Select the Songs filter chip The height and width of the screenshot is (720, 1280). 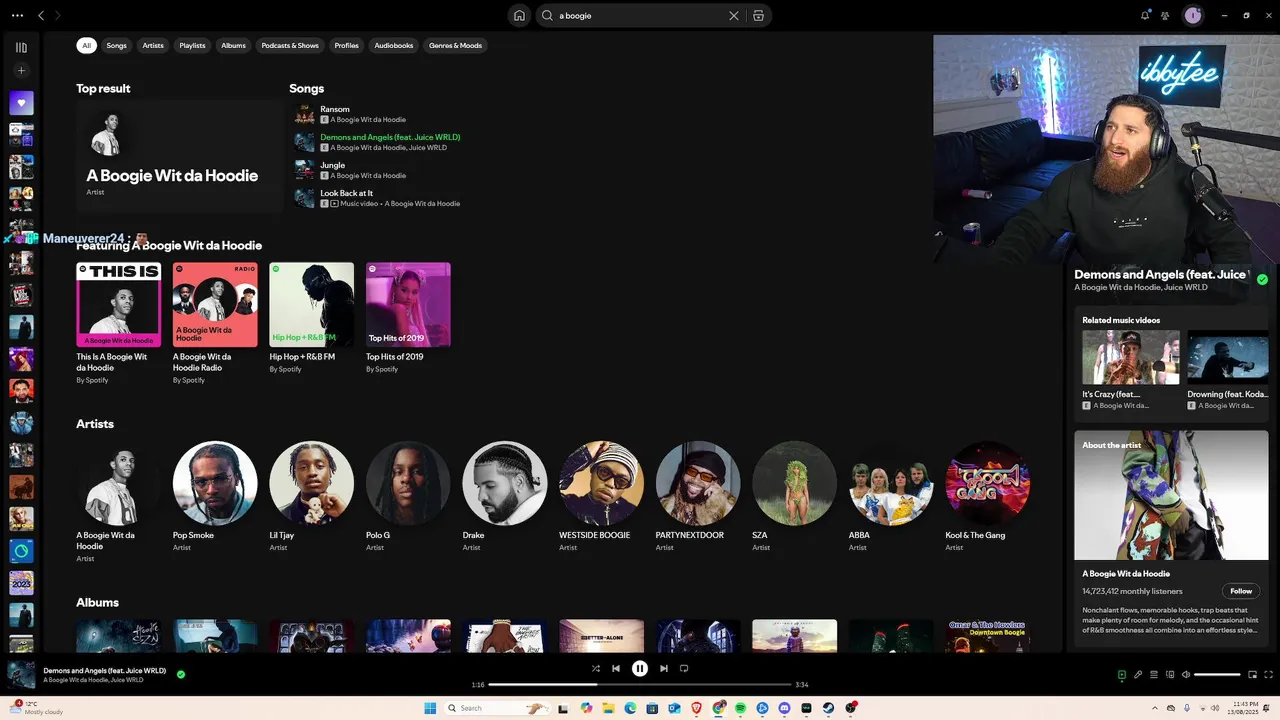tap(117, 45)
